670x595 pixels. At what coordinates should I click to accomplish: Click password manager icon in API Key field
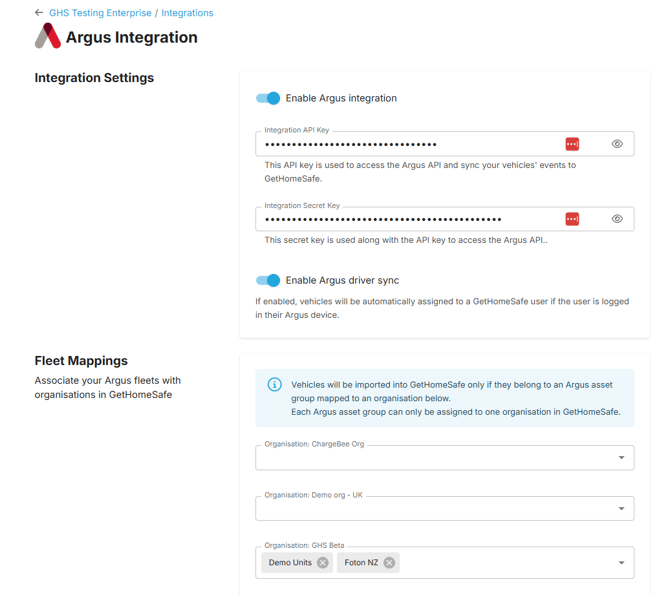[572, 144]
